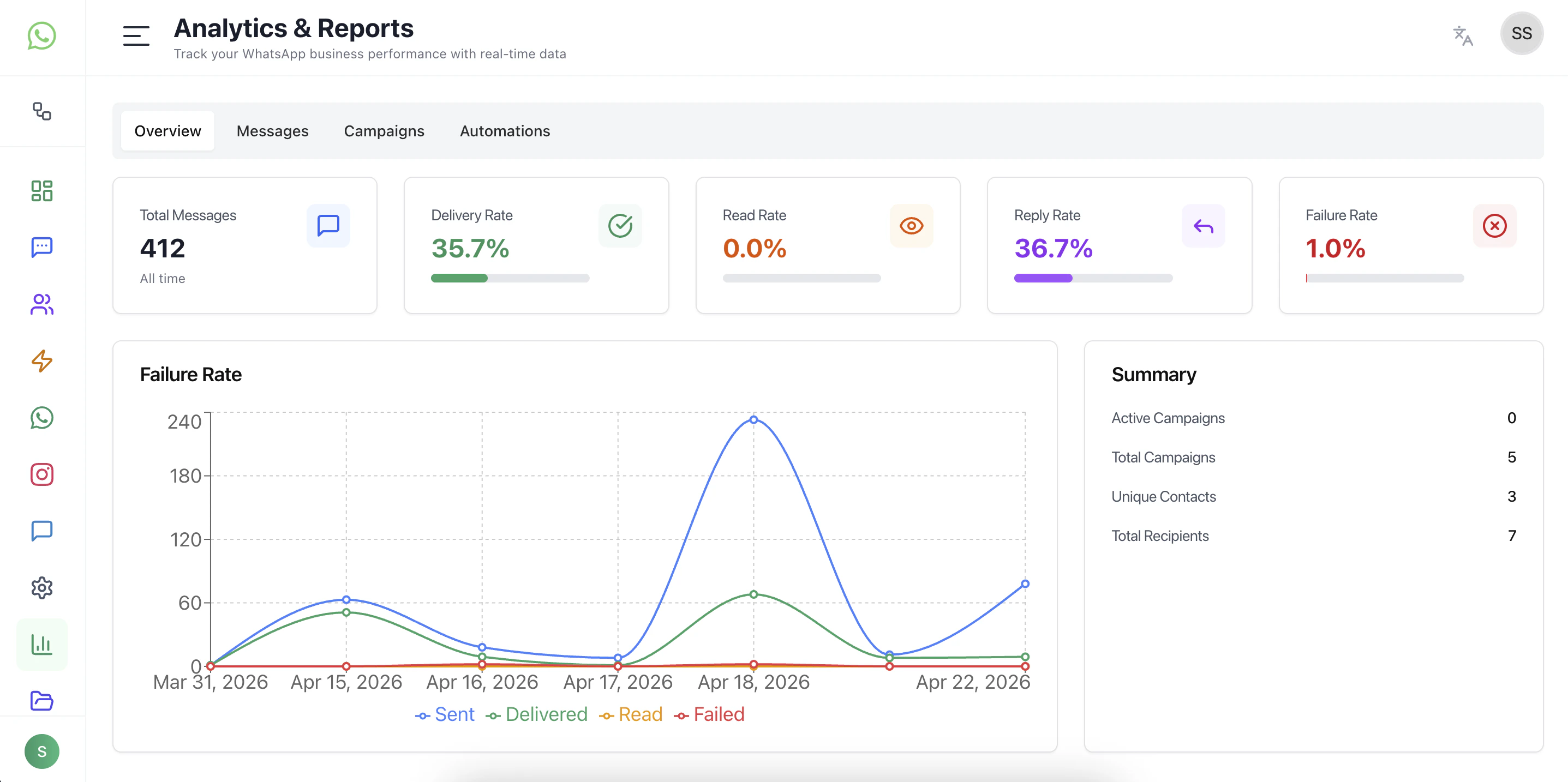Open the SS user avatar menu

(1521, 33)
